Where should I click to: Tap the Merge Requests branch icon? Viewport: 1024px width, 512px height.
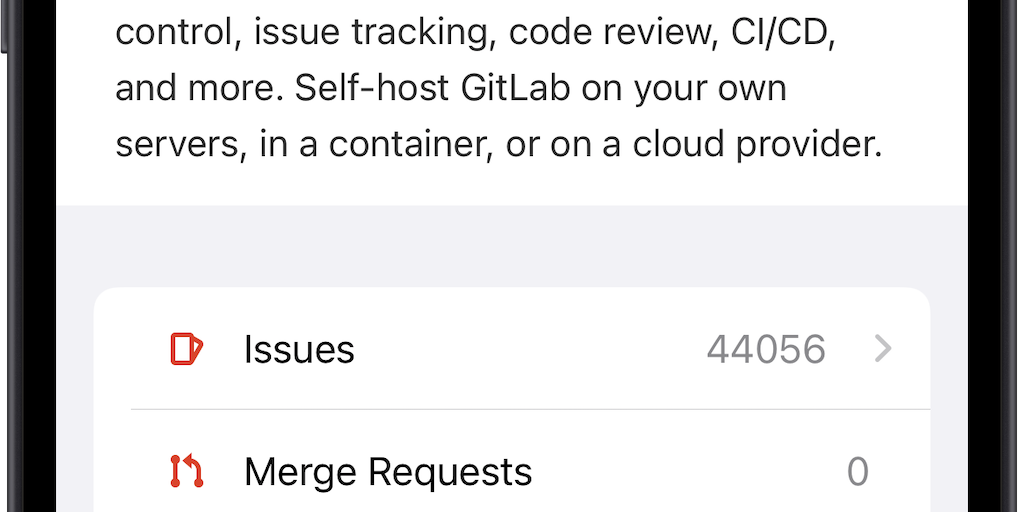pyautogui.click(x=186, y=470)
